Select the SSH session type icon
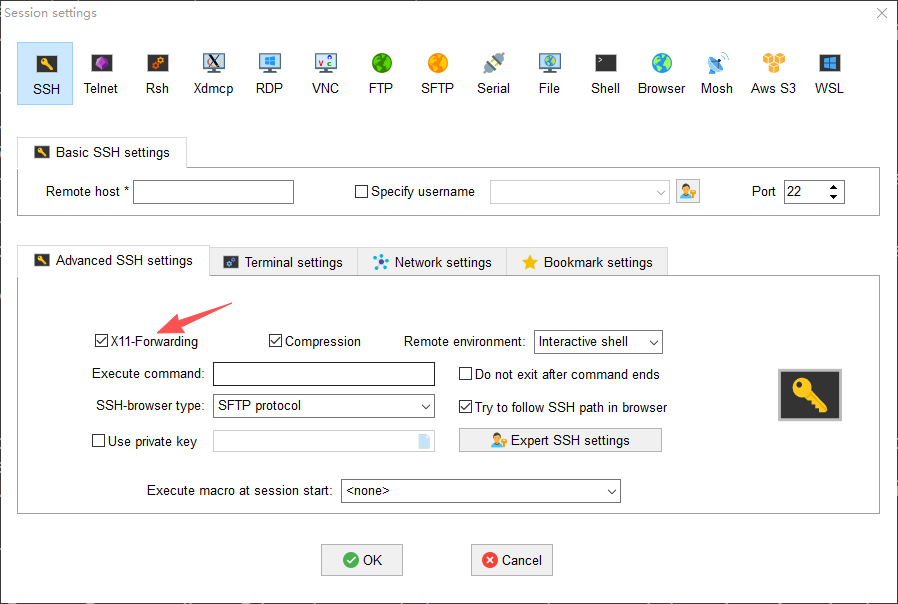 click(45, 73)
